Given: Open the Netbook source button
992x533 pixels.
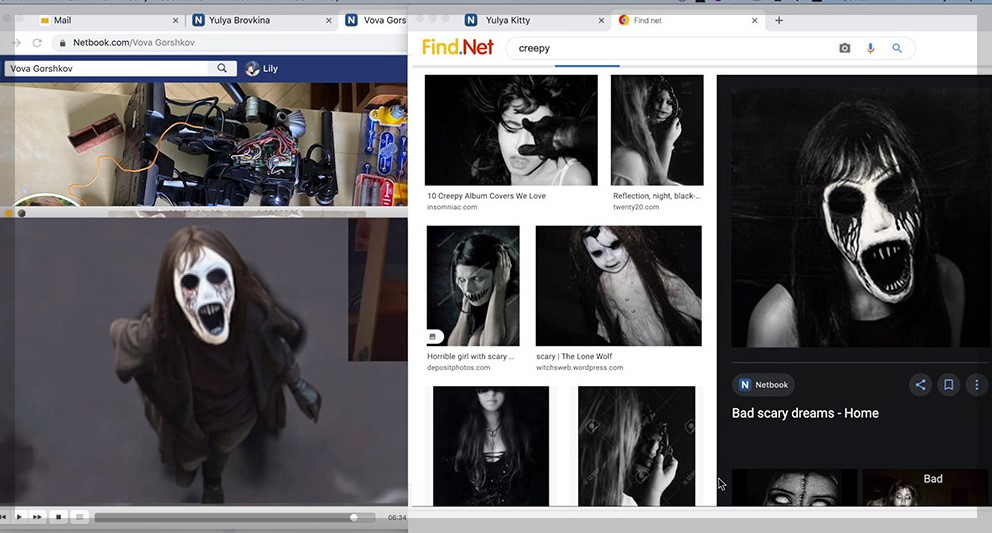Looking at the screenshot, I should click(x=764, y=385).
